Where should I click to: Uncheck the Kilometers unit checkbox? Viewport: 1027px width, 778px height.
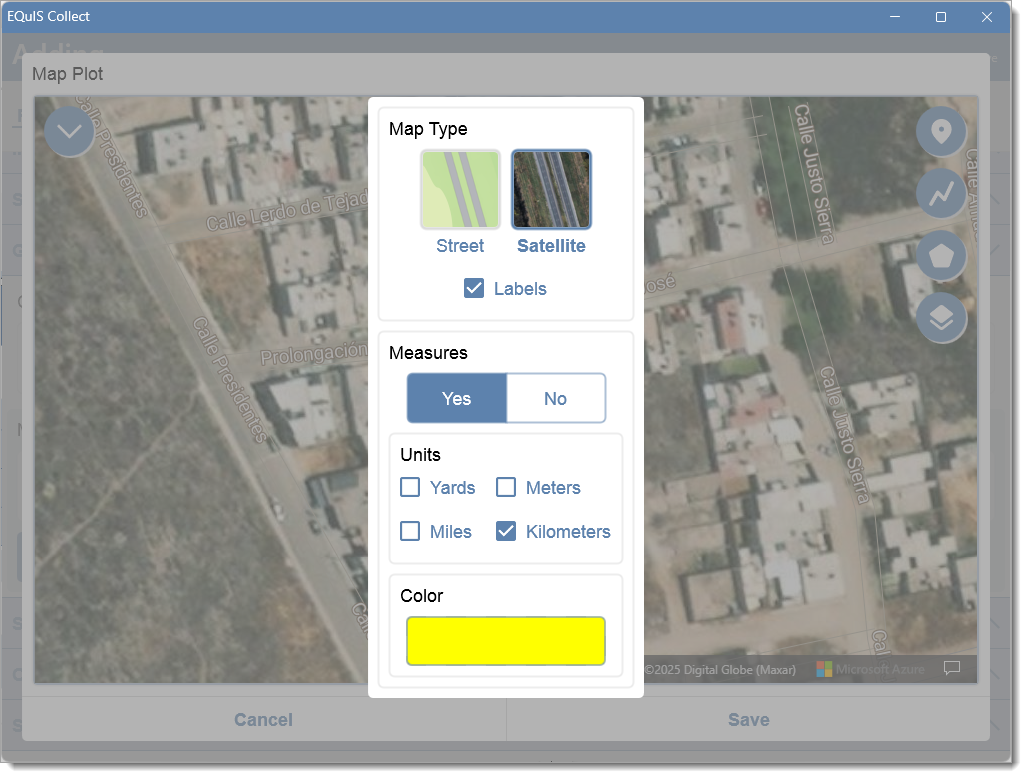(506, 531)
